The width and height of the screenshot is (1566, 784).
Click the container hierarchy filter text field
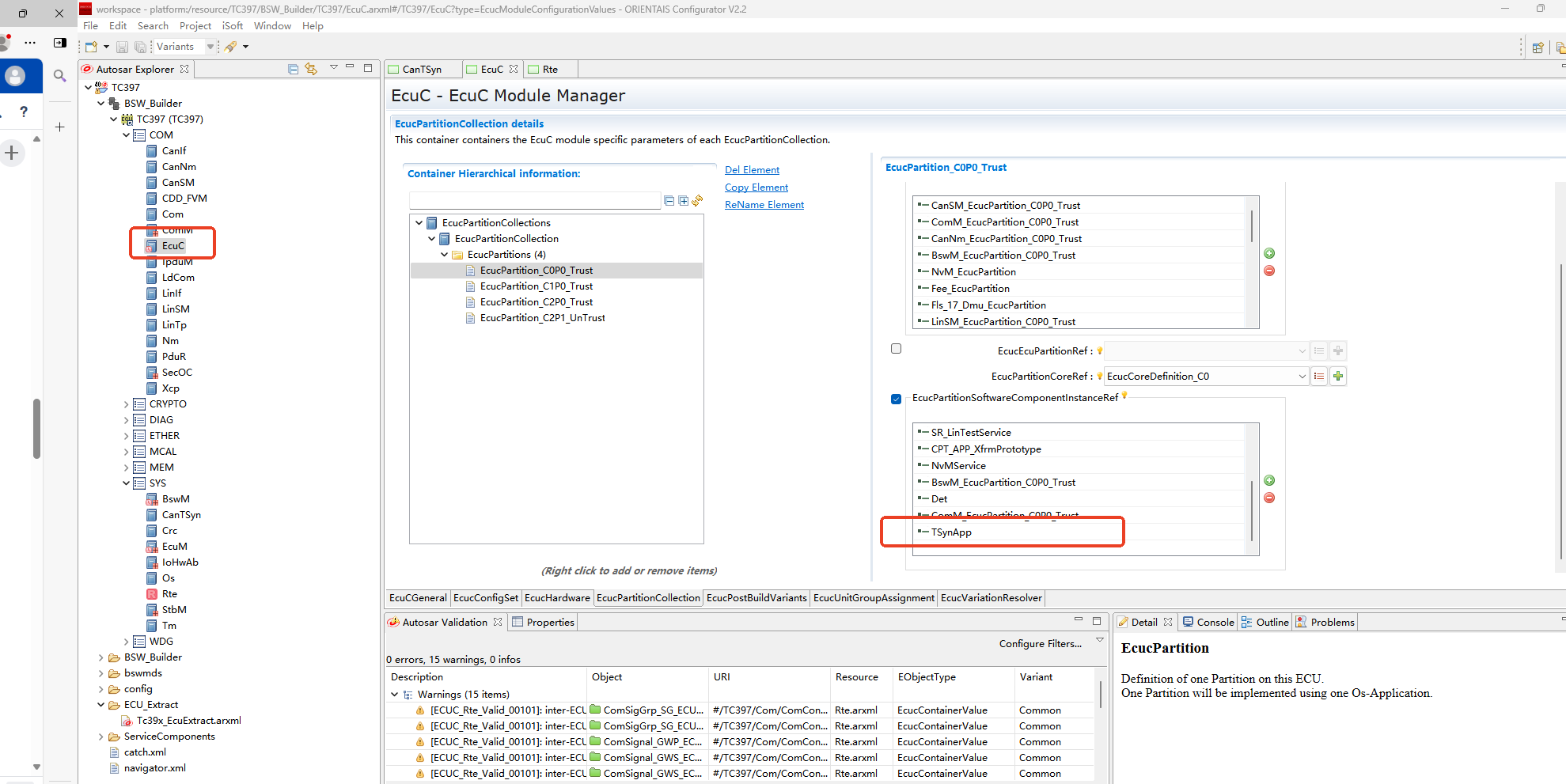[534, 201]
